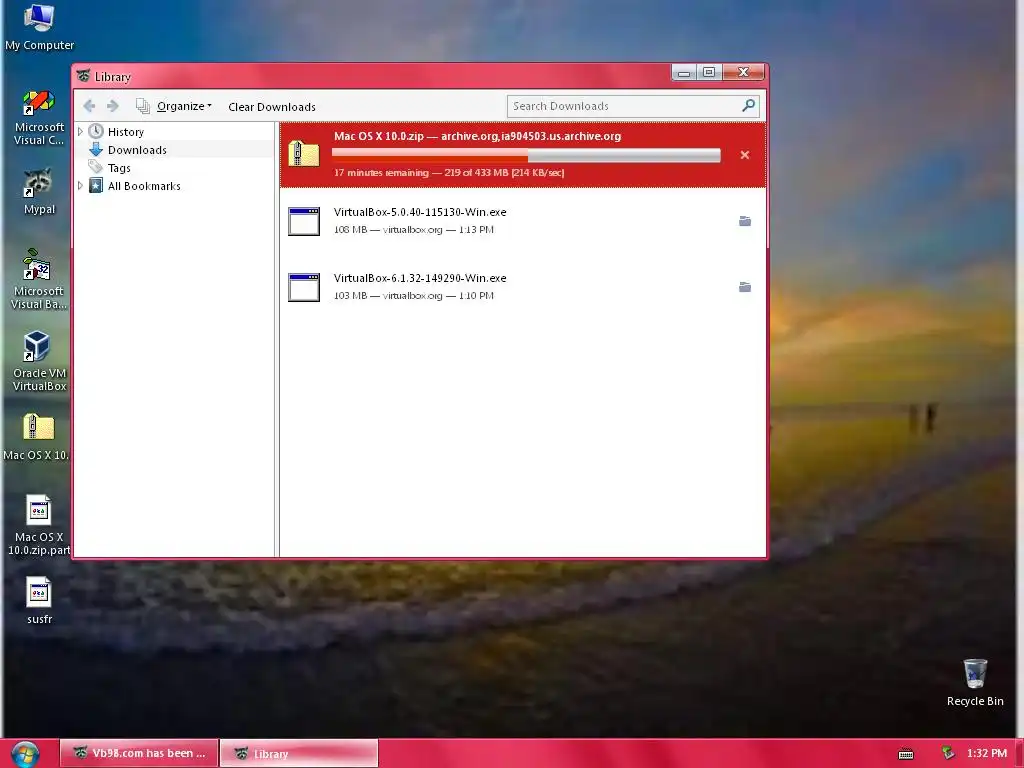Click the Mac OS X 10.0.zip progress bar
1024x768 pixels.
pos(526,155)
